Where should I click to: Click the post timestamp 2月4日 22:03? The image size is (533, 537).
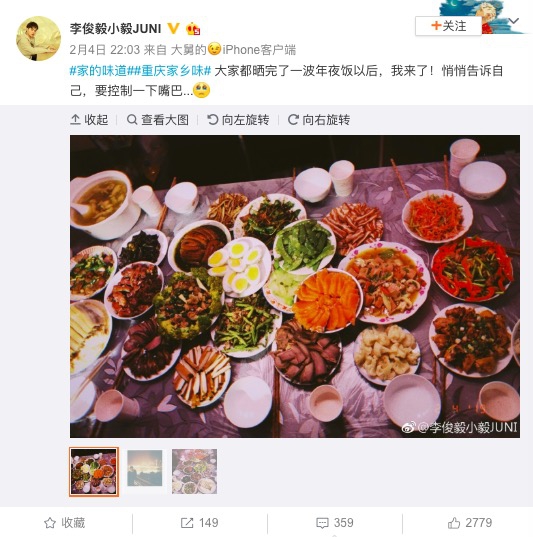click(104, 50)
